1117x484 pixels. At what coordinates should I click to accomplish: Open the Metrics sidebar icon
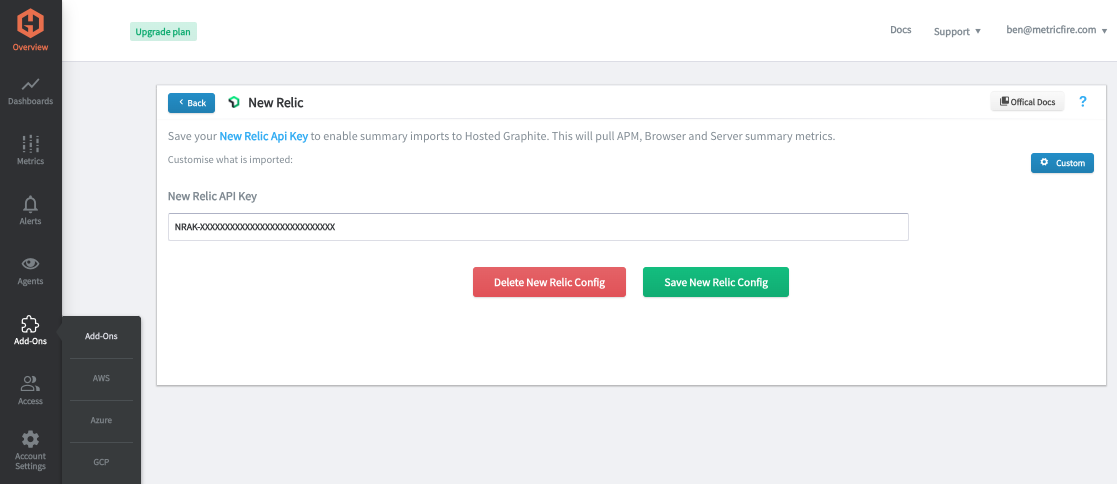(x=31, y=144)
